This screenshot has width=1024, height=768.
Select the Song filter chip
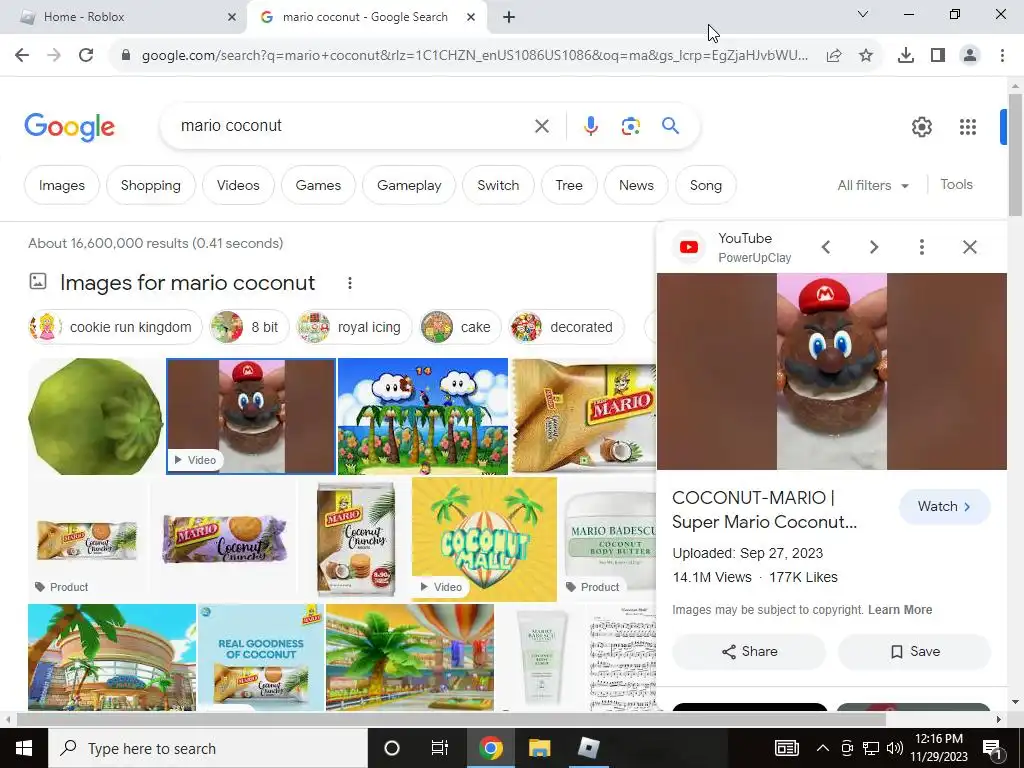tap(705, 185)
